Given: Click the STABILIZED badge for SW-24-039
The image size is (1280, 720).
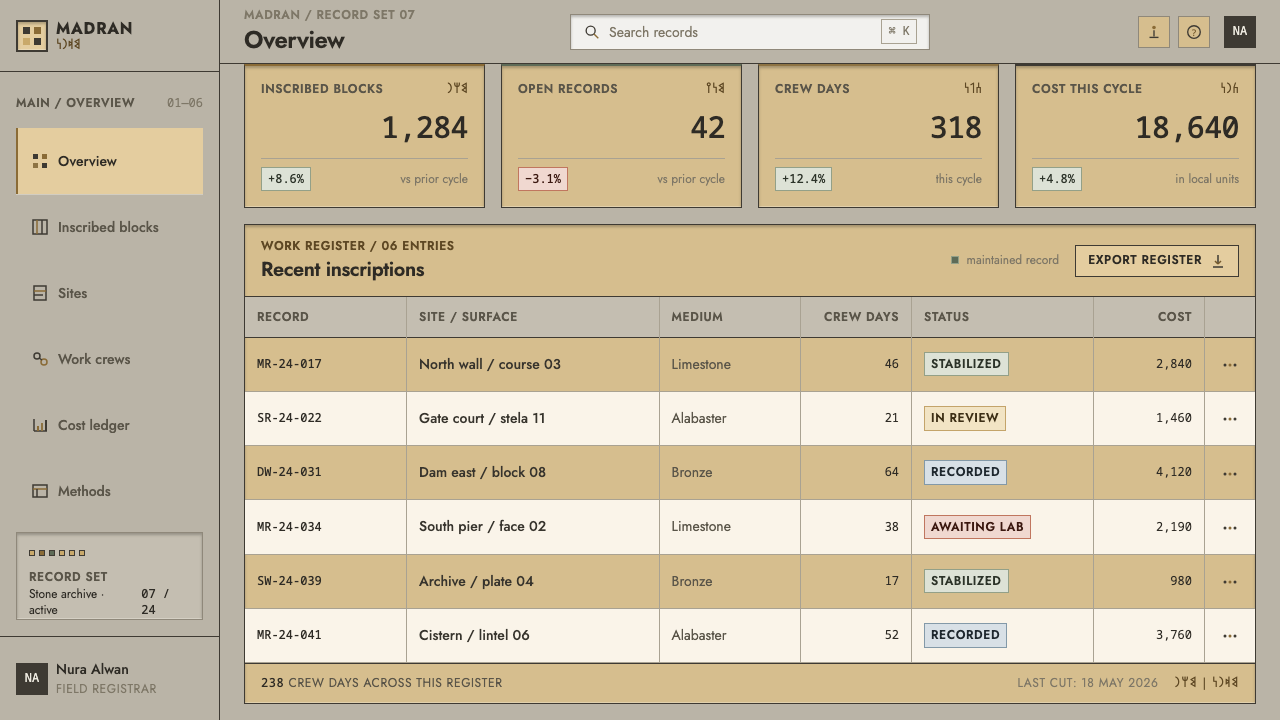Looking at the screenshot, I should coord(966,581).
